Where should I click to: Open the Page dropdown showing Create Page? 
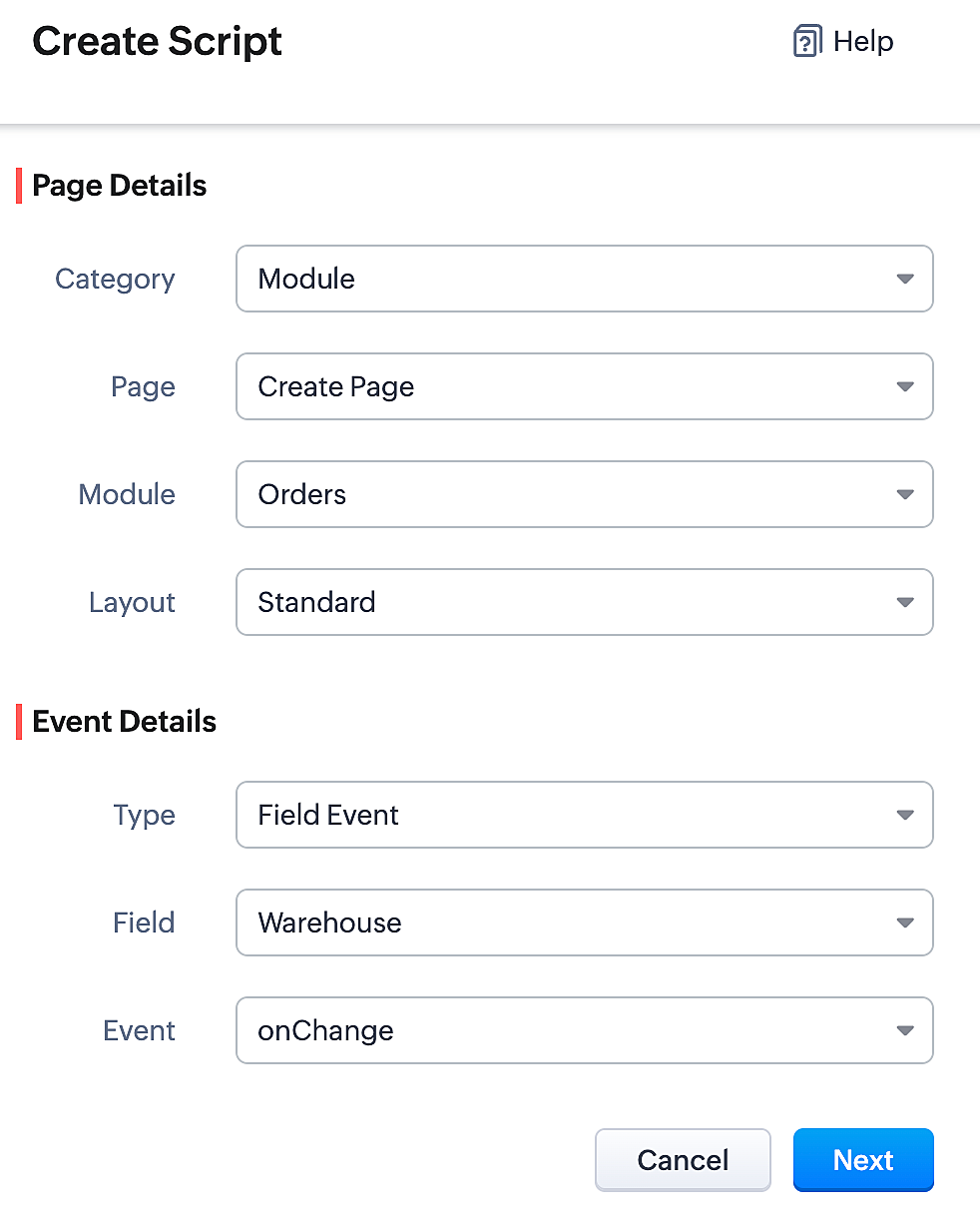(x=585, y=386)
